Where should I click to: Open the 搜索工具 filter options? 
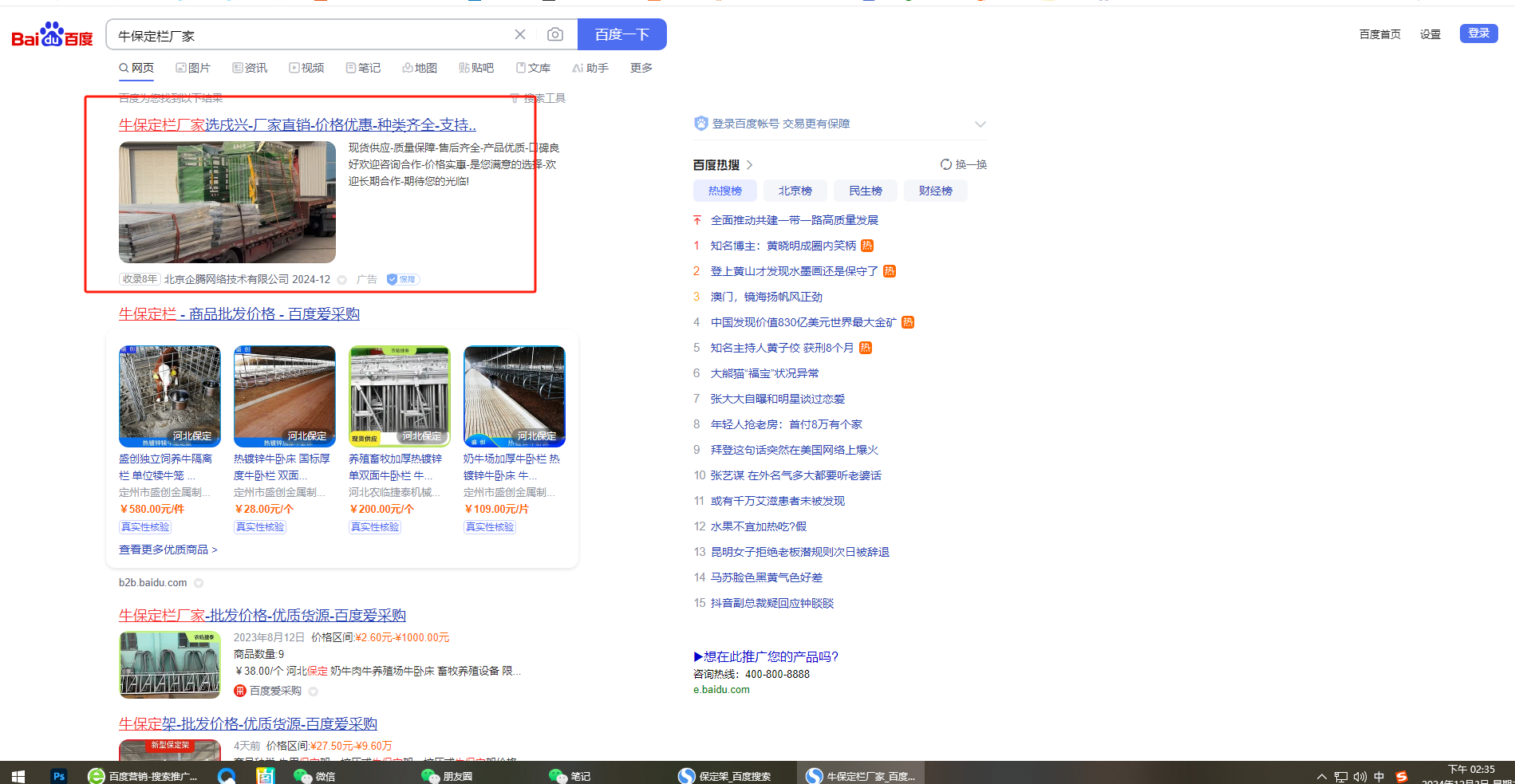[x=539, y=98]
